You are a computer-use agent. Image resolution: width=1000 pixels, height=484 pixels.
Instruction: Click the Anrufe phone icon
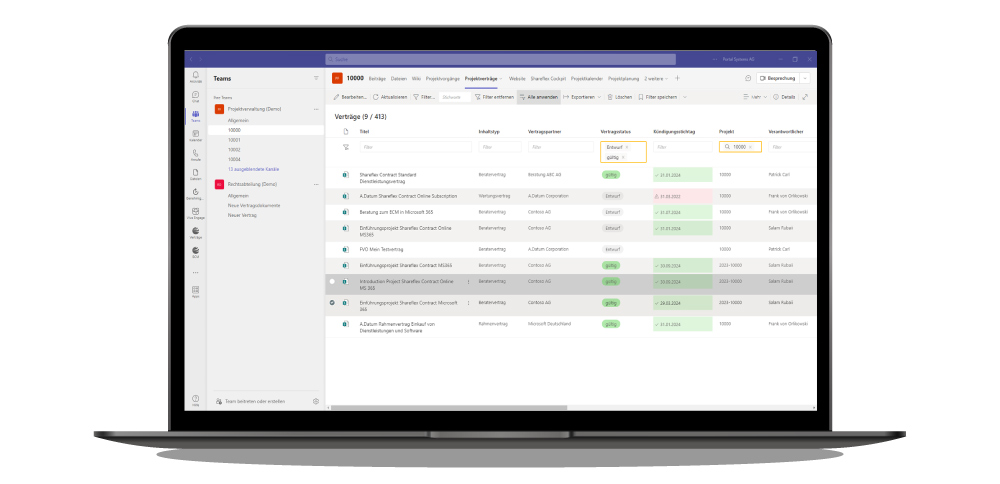click(195, 154)
